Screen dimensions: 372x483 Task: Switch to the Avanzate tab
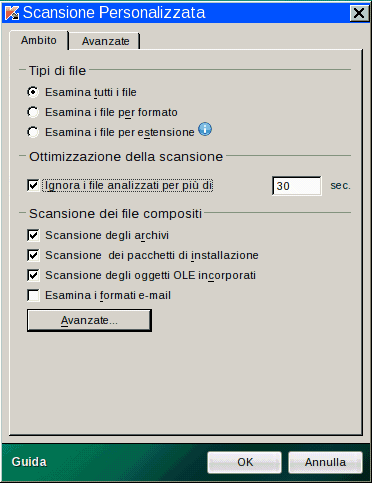tap(105, 41)
